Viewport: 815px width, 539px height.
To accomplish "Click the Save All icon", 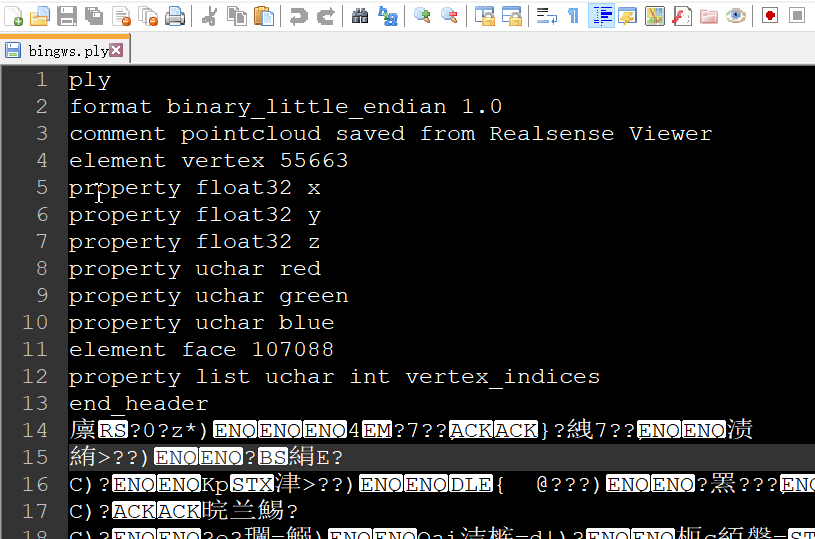I will 94,16.
